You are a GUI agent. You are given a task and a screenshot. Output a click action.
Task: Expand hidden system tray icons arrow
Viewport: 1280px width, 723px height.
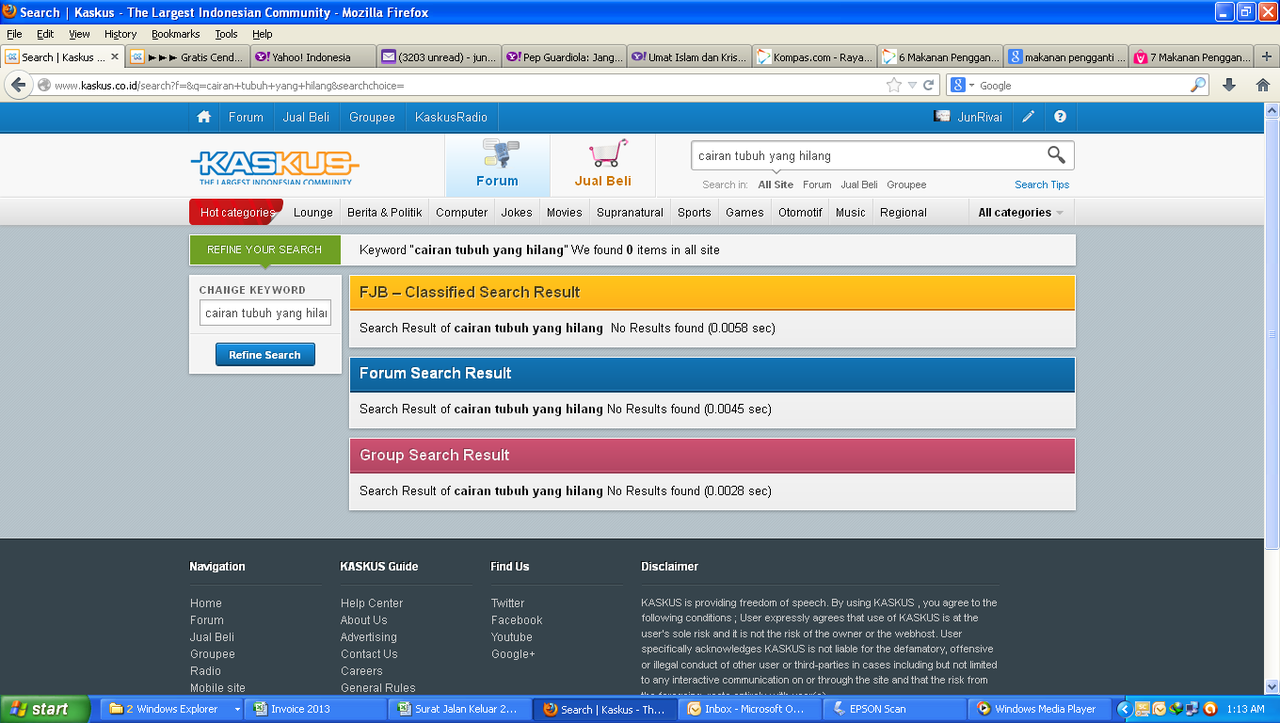pyautogui.click(x=1123, y=709)
